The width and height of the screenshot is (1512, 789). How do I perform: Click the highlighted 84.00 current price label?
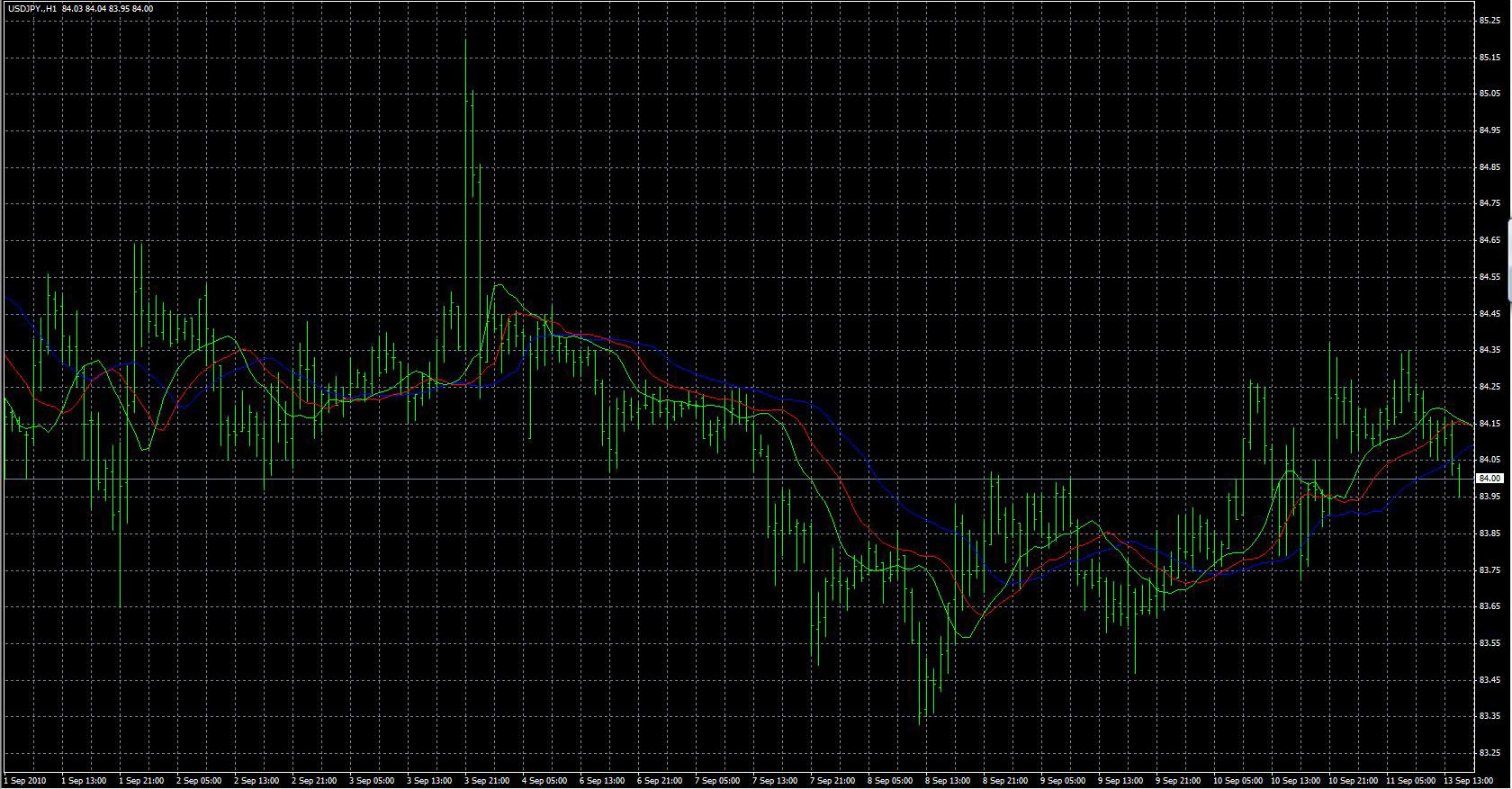click(x=1489, y=479)
